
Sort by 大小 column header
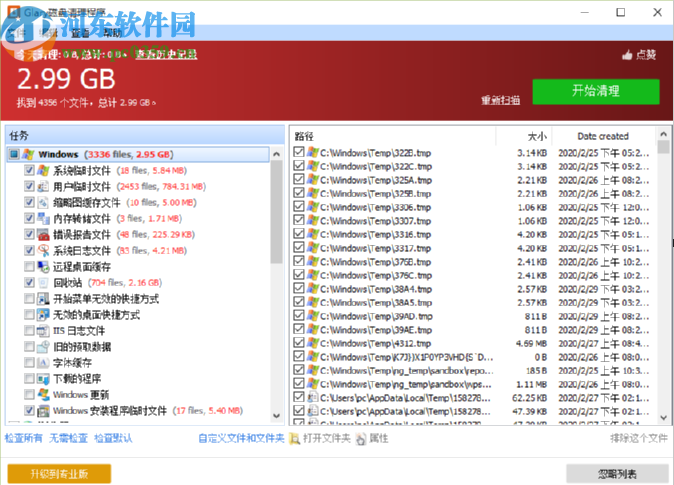click(524, 136)
